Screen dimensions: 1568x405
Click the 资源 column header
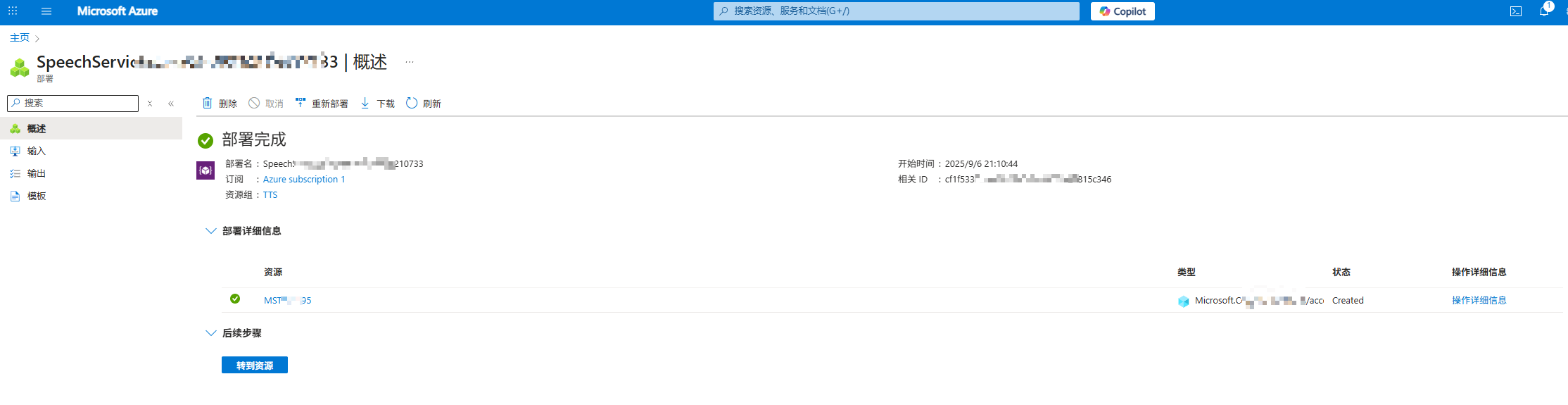[273, 273]
